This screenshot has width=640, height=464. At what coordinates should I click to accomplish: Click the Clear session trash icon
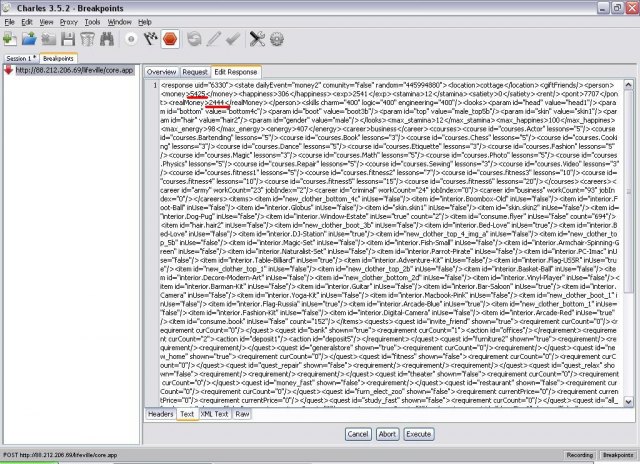pos(86,39)
